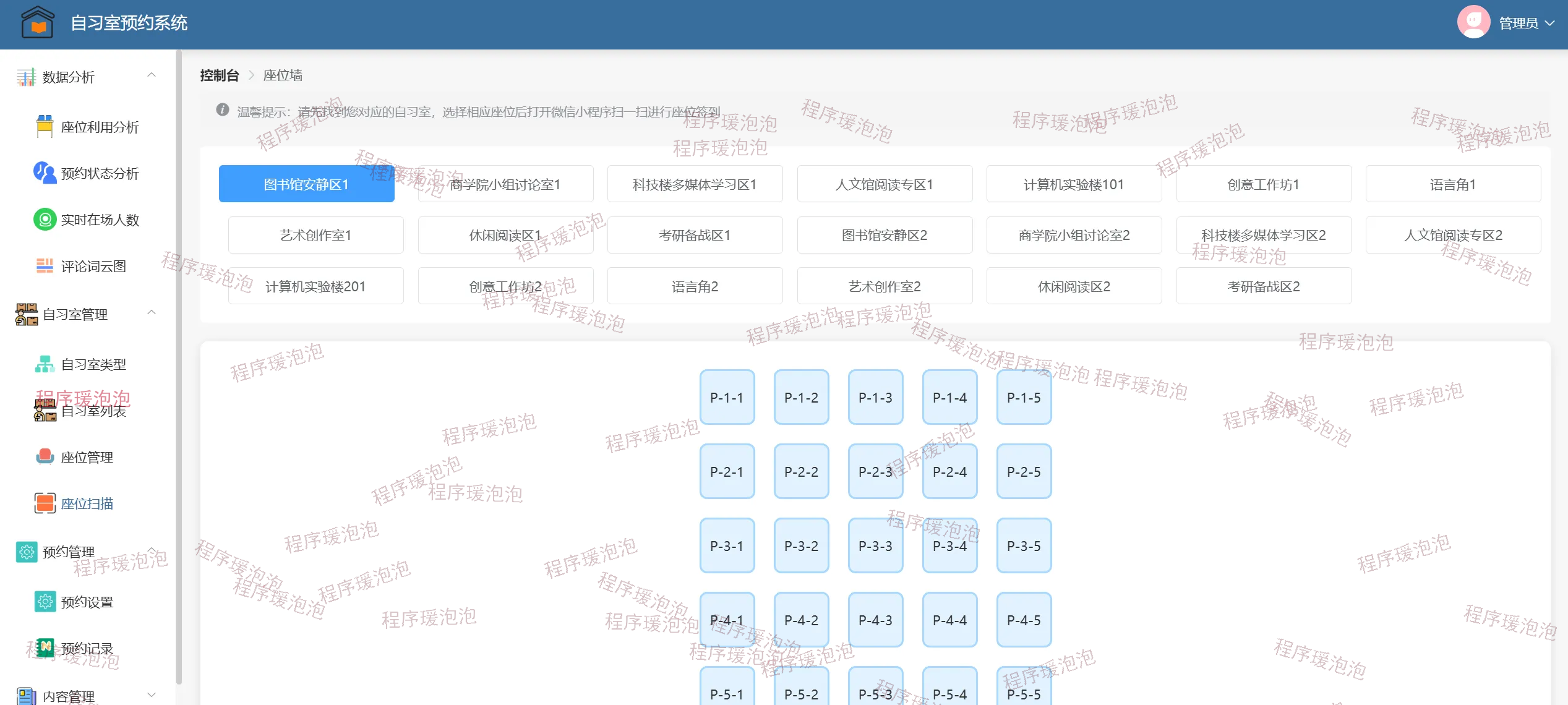Screen dimensions: 1568x705
Task: Switch to the 考研备战区2 room tab
Action: (x=1264, y=286)
